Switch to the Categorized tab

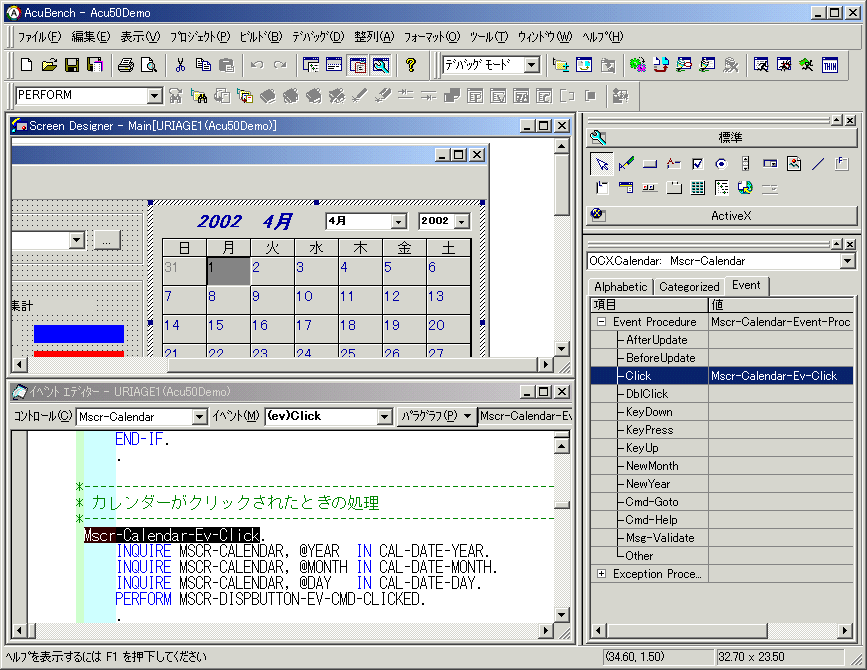(689, 286)
